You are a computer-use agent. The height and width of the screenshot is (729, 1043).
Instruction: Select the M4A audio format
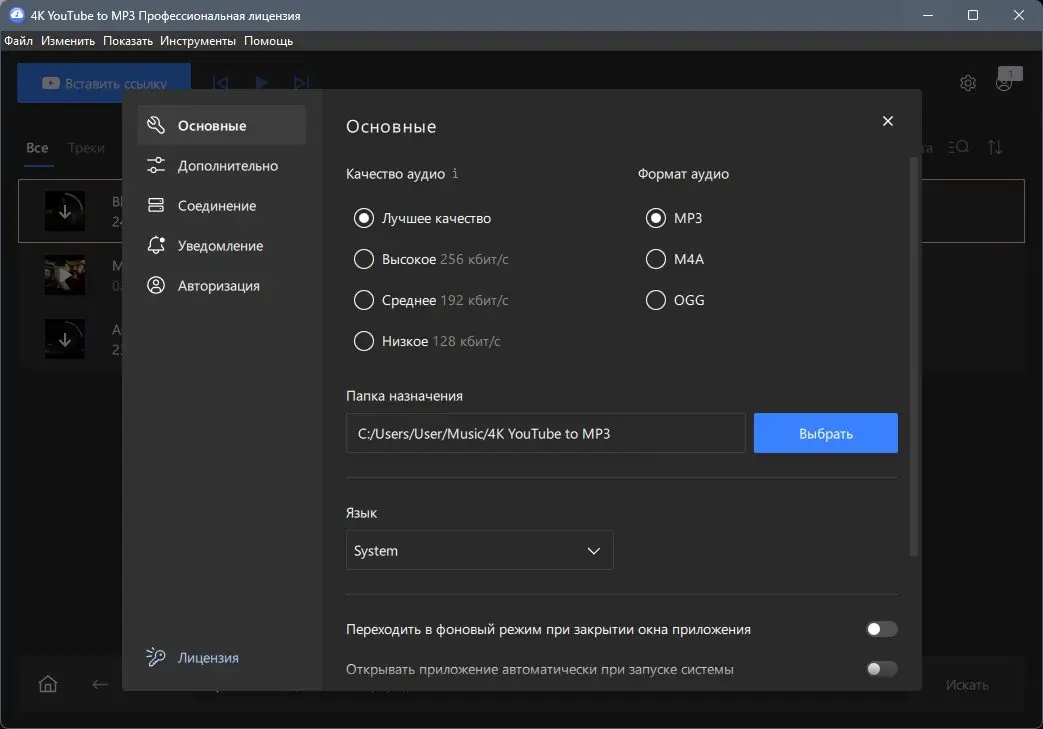656,259
